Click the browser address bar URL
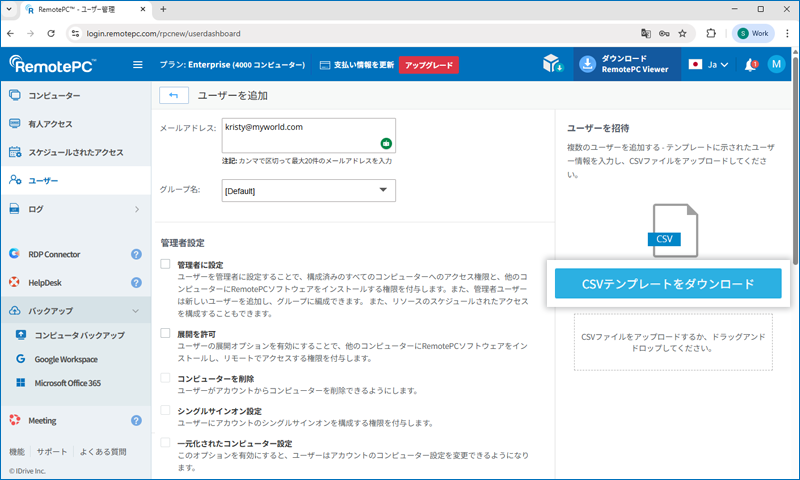Image resolution: width=800 pixels, height=480 pixels. tap(163, 34)
